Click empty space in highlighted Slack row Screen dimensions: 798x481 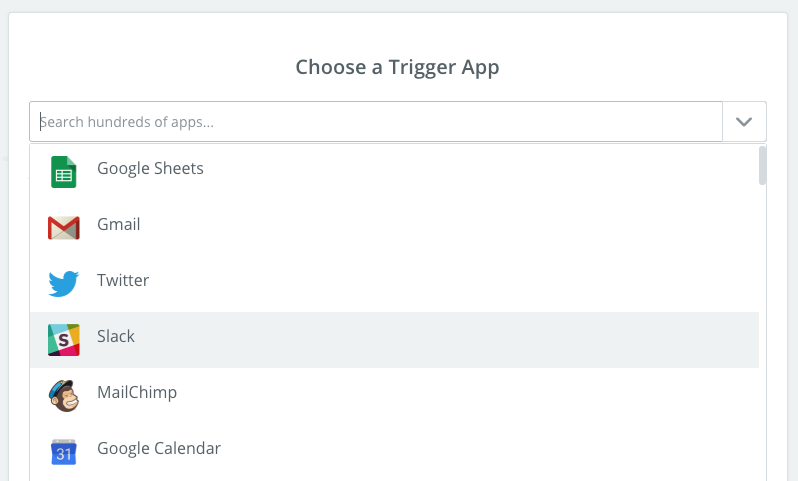point(450,339)
